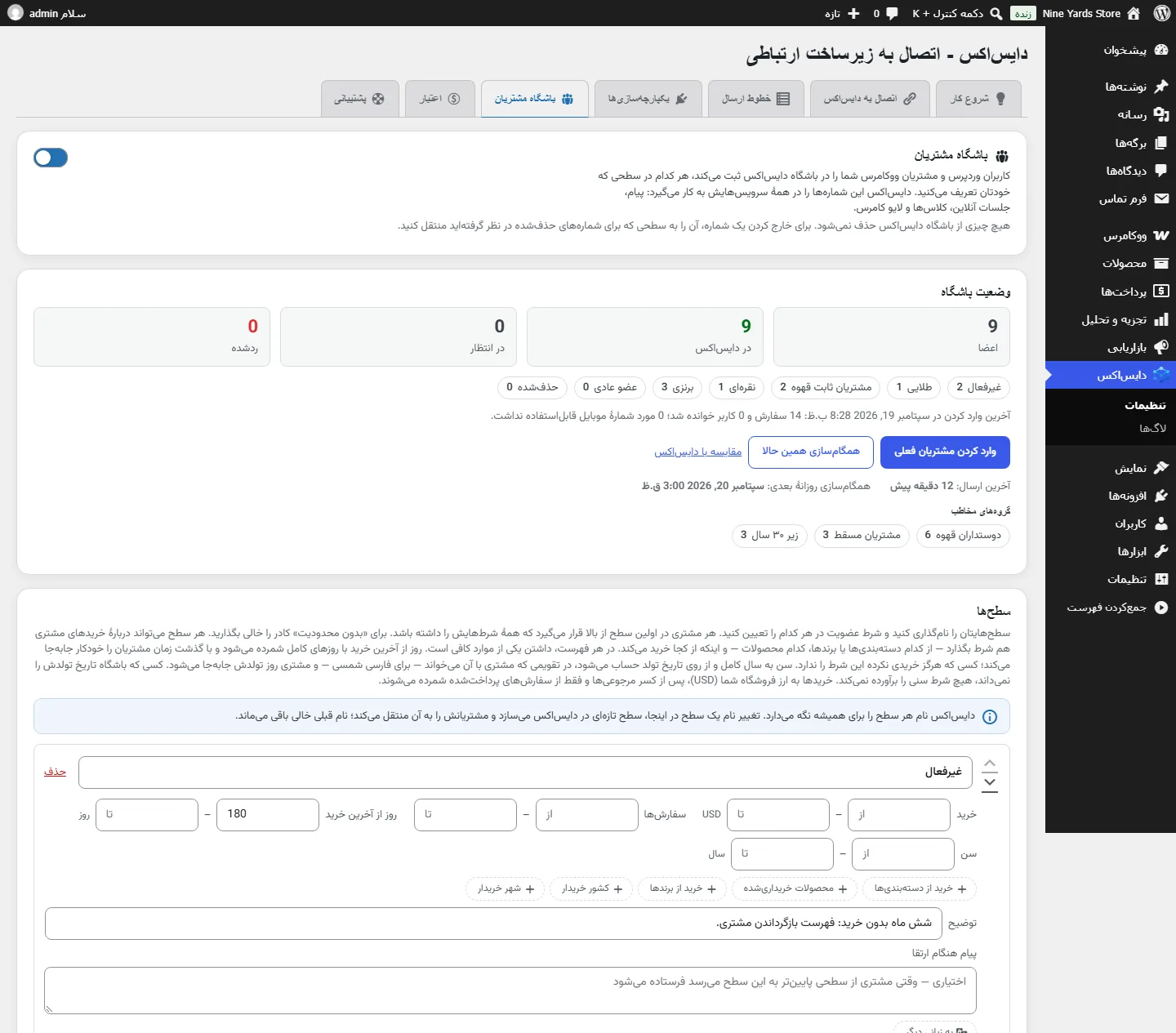Switch to the اتصال به دایس‌اکس tab
Viewport: 1176px width, 1033px height.
pyautogui.click(x=869, y=99)
